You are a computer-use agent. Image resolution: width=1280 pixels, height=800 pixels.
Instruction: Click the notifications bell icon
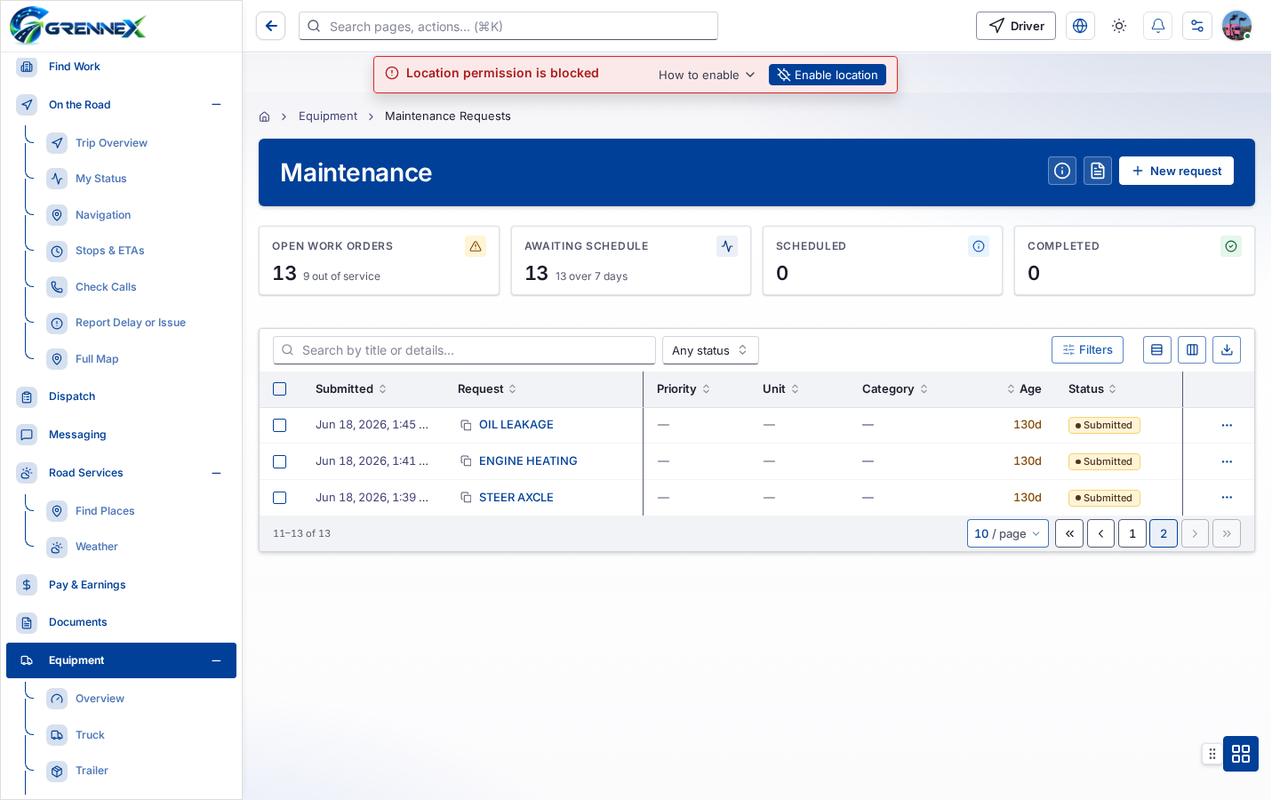pos(1158,26)
